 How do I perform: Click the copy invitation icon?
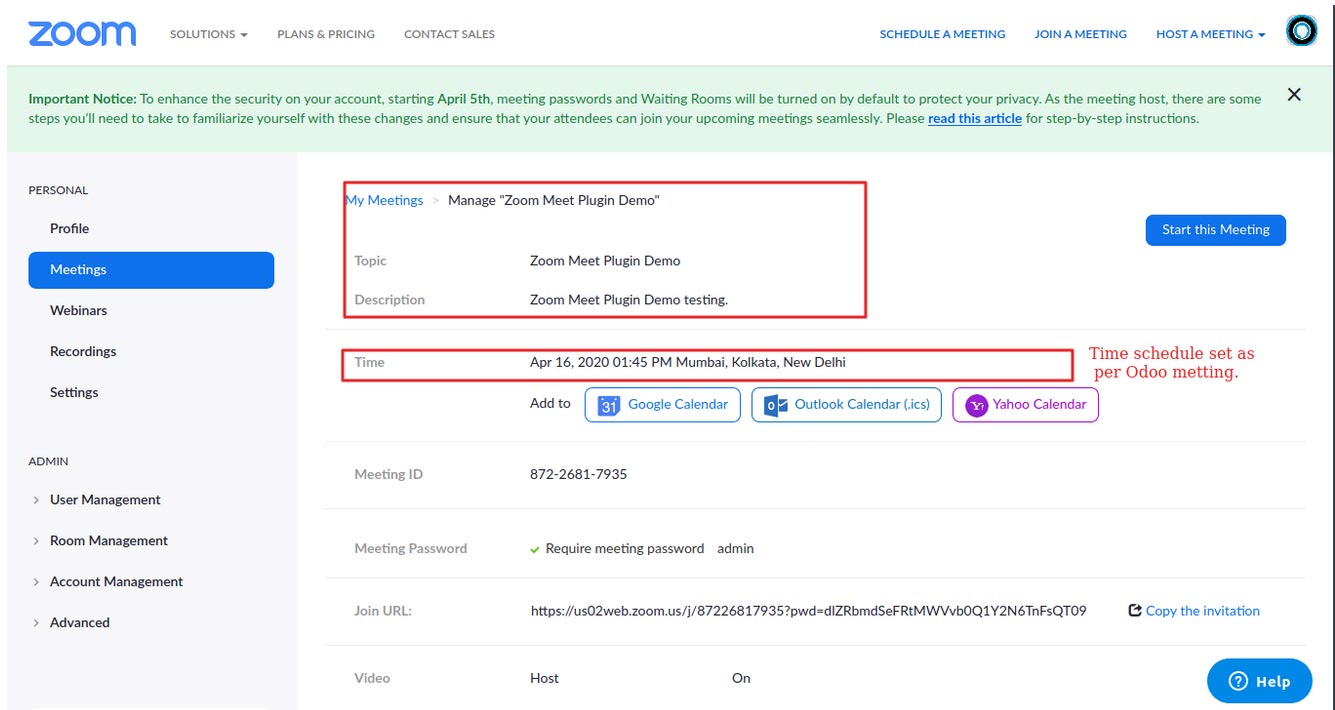point(1134,610)
